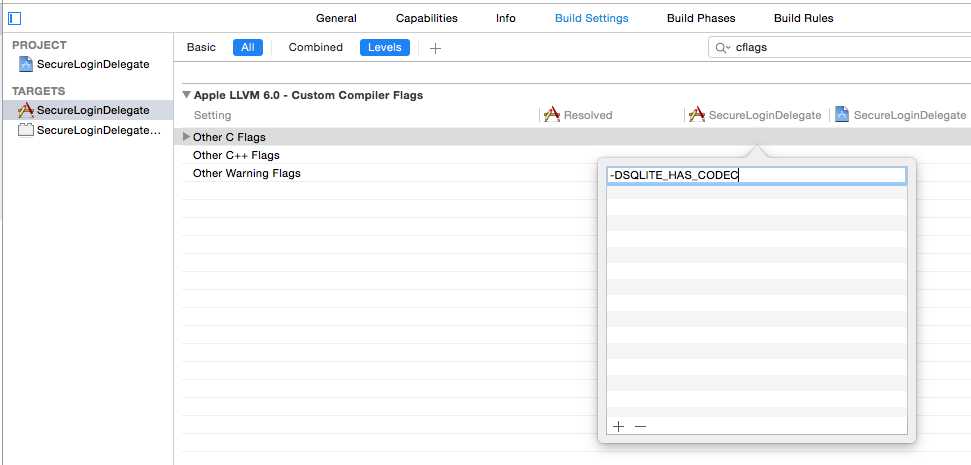Viewport: 971px width, 465px height.
Task: Add new flag entry in popover
Action: (618, 427)
